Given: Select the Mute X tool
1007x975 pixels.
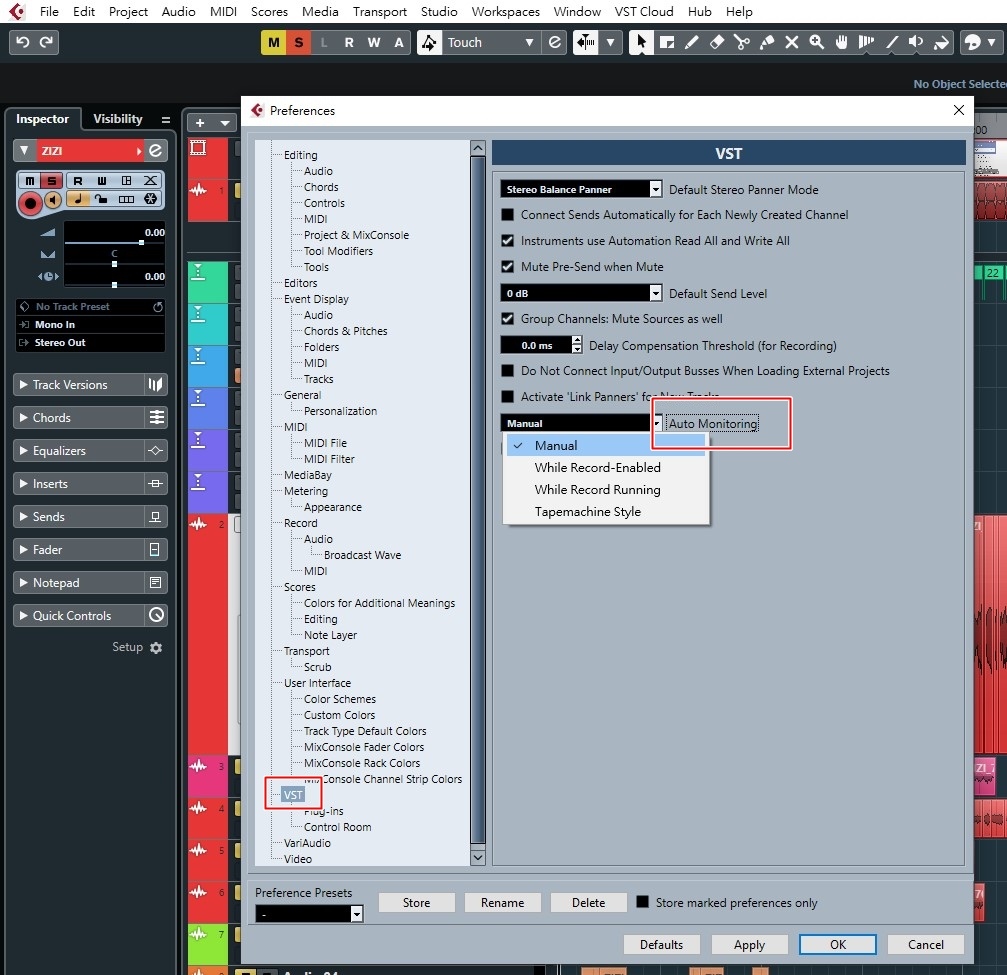Looking at the screenshot, I should tap(792, 42).
